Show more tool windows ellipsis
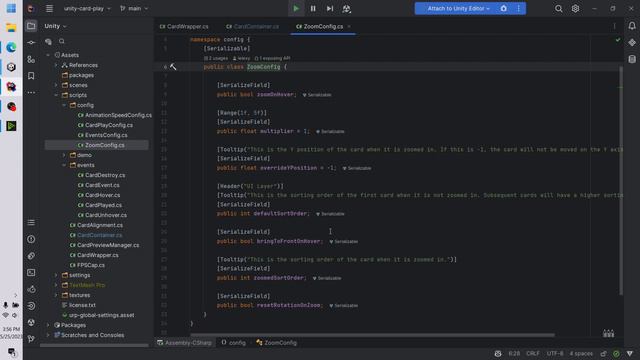The width and height of the screenshot is (640, 360). [x=31, y=93]
